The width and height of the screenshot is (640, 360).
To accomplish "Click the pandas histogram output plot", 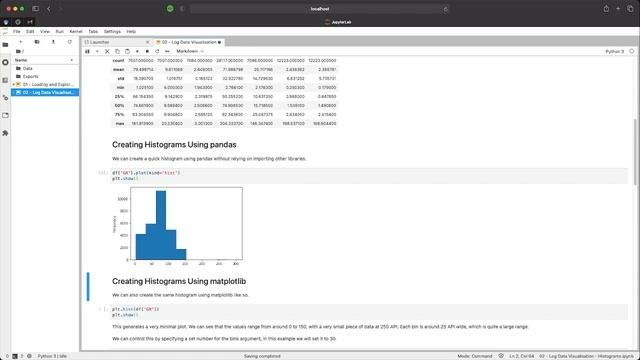I will coord(178,226).
